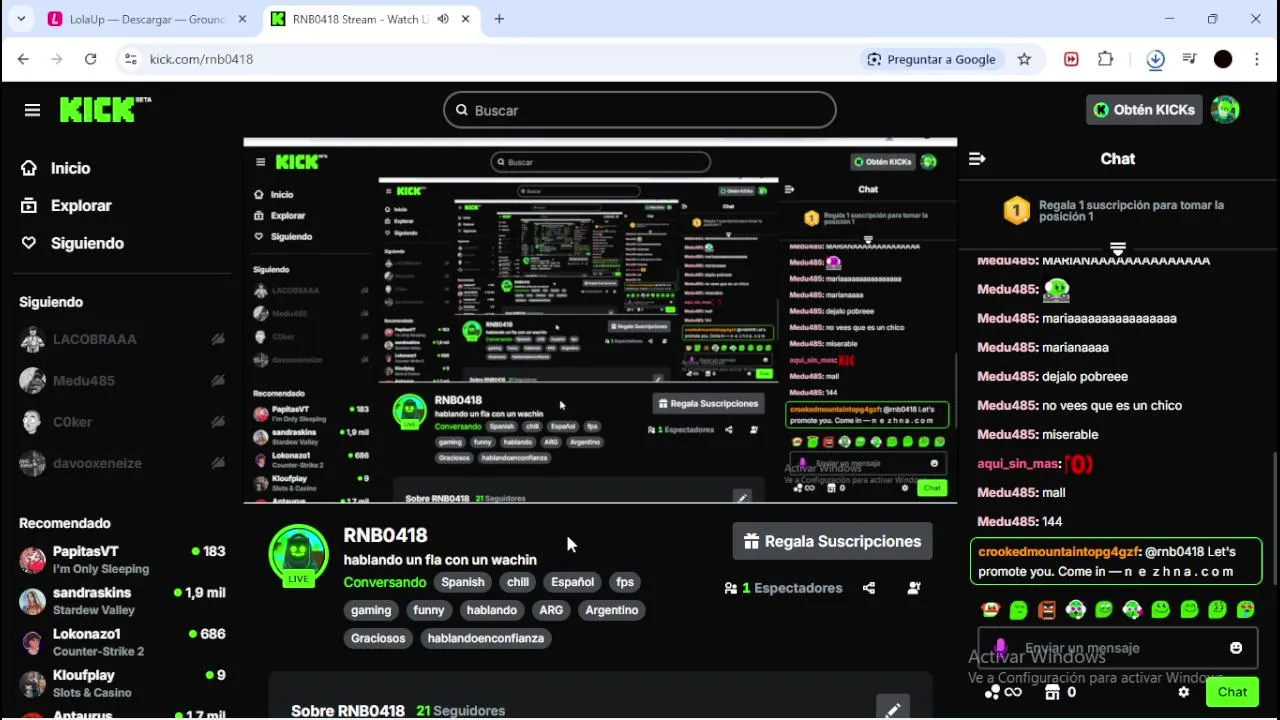
Task: Collapse the chat panel with the arrow icon
Action: coord(977,159)
